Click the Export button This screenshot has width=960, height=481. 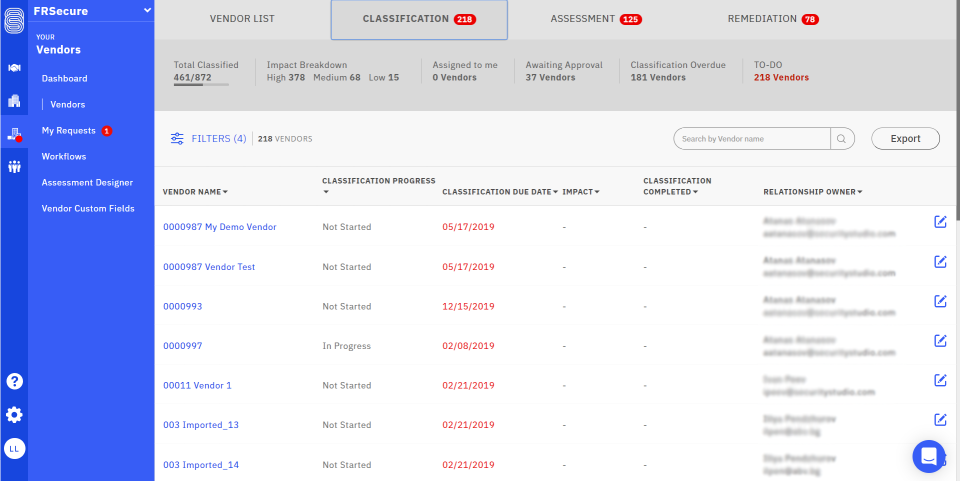[905, 139]
